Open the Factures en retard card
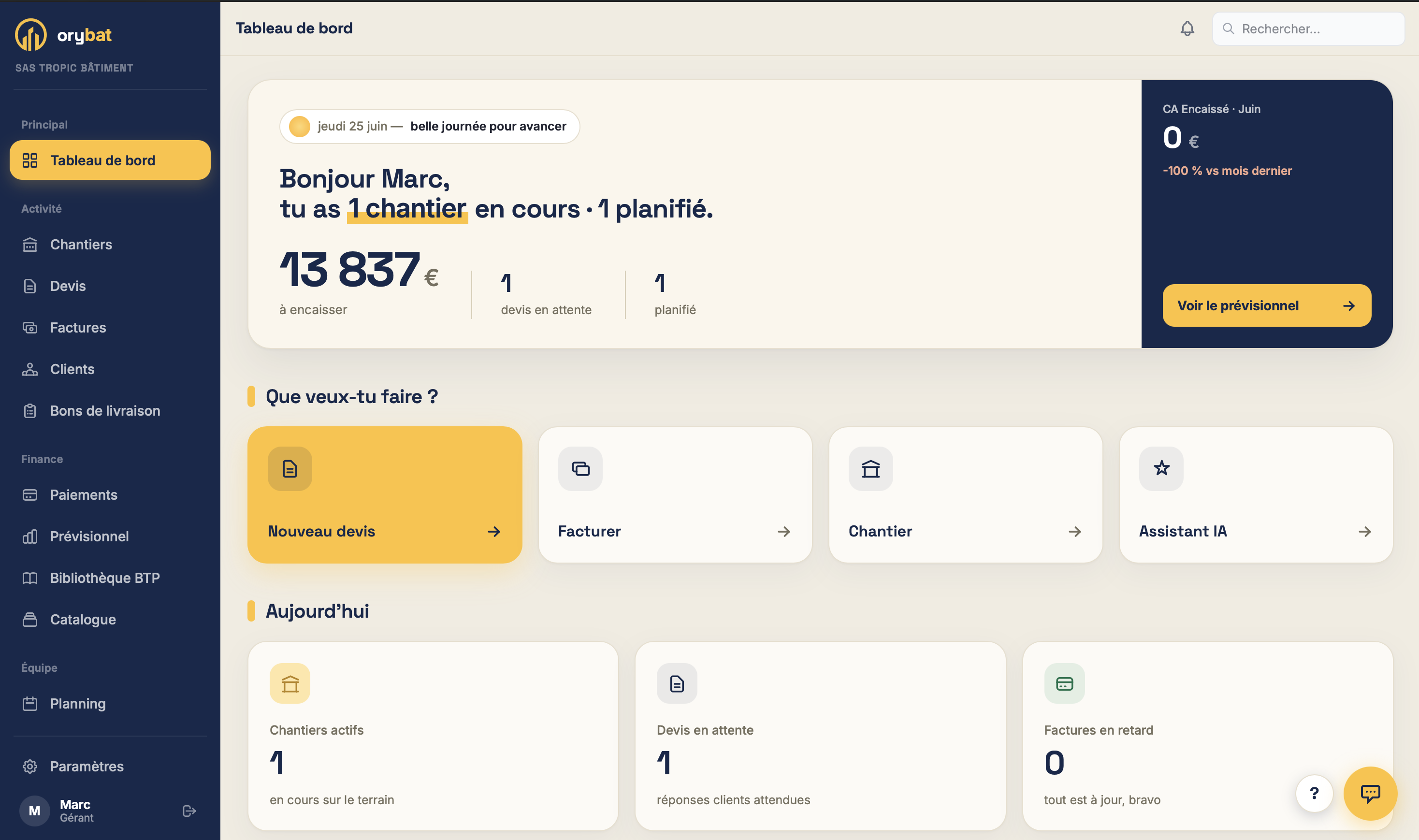Screen dimensions: 1419x840 (1207, 736)
